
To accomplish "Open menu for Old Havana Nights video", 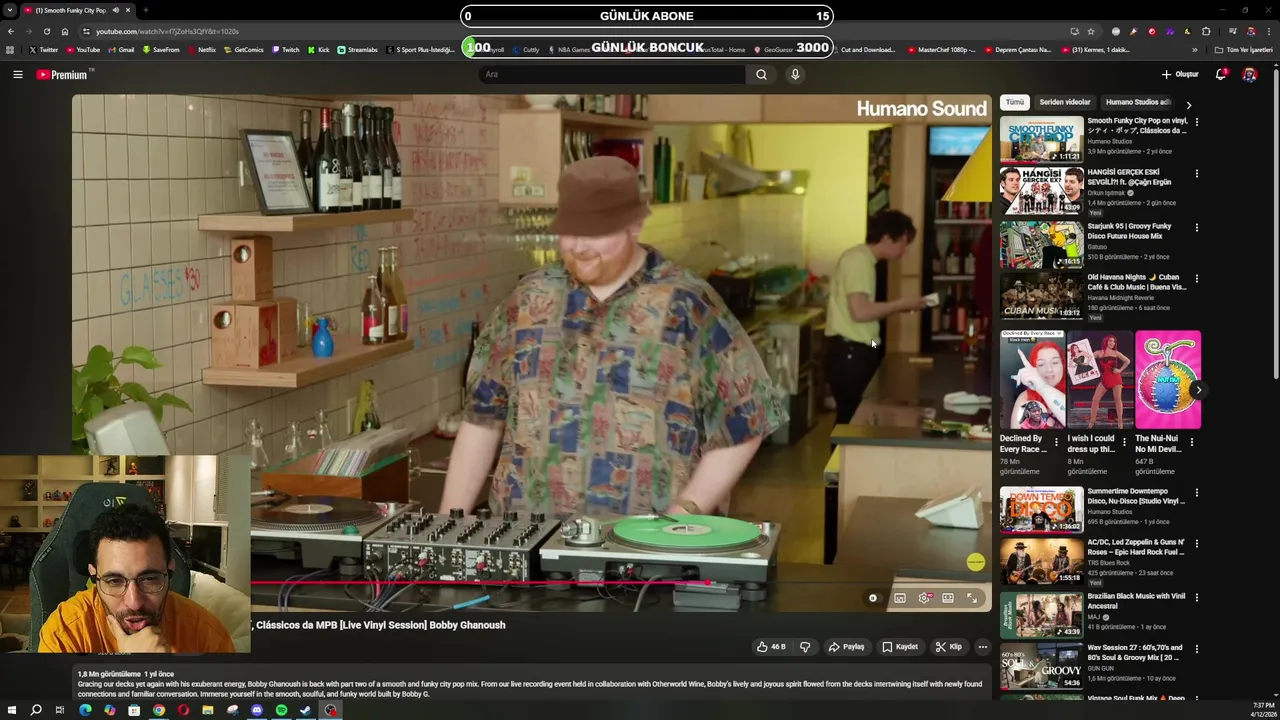I will tap(1197, 278).
